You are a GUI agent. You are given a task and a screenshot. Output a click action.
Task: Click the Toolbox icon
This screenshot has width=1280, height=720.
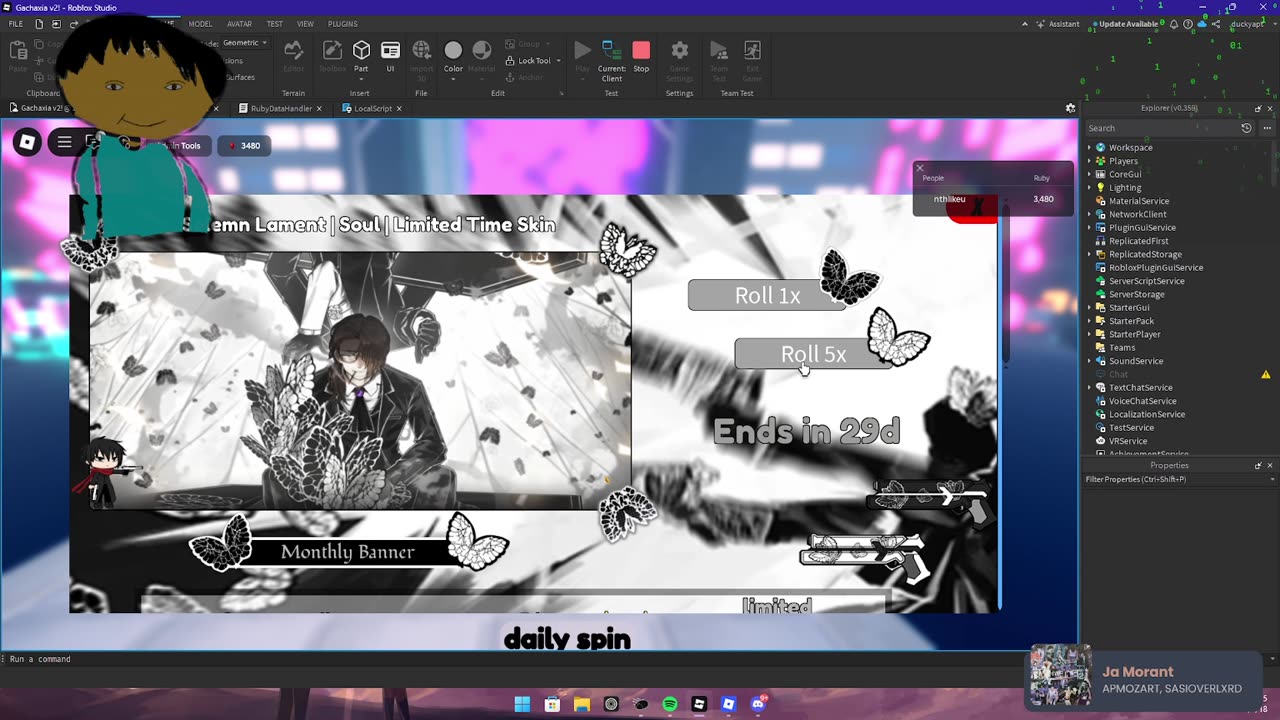point(332,56)
